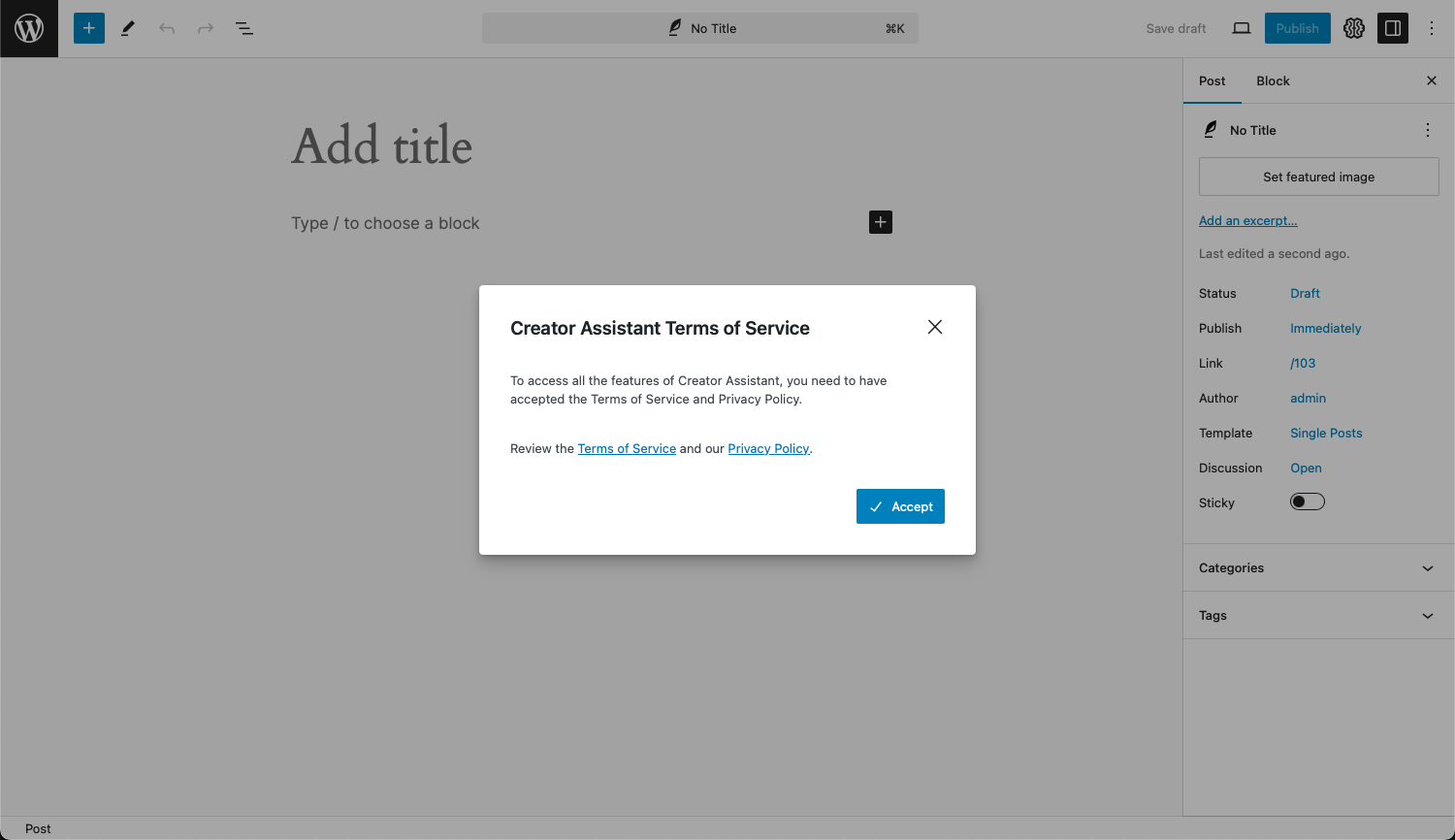Screen dimensions: 1455x840
Task: Toggle the Sticky switch
Action: [1308, 501]
